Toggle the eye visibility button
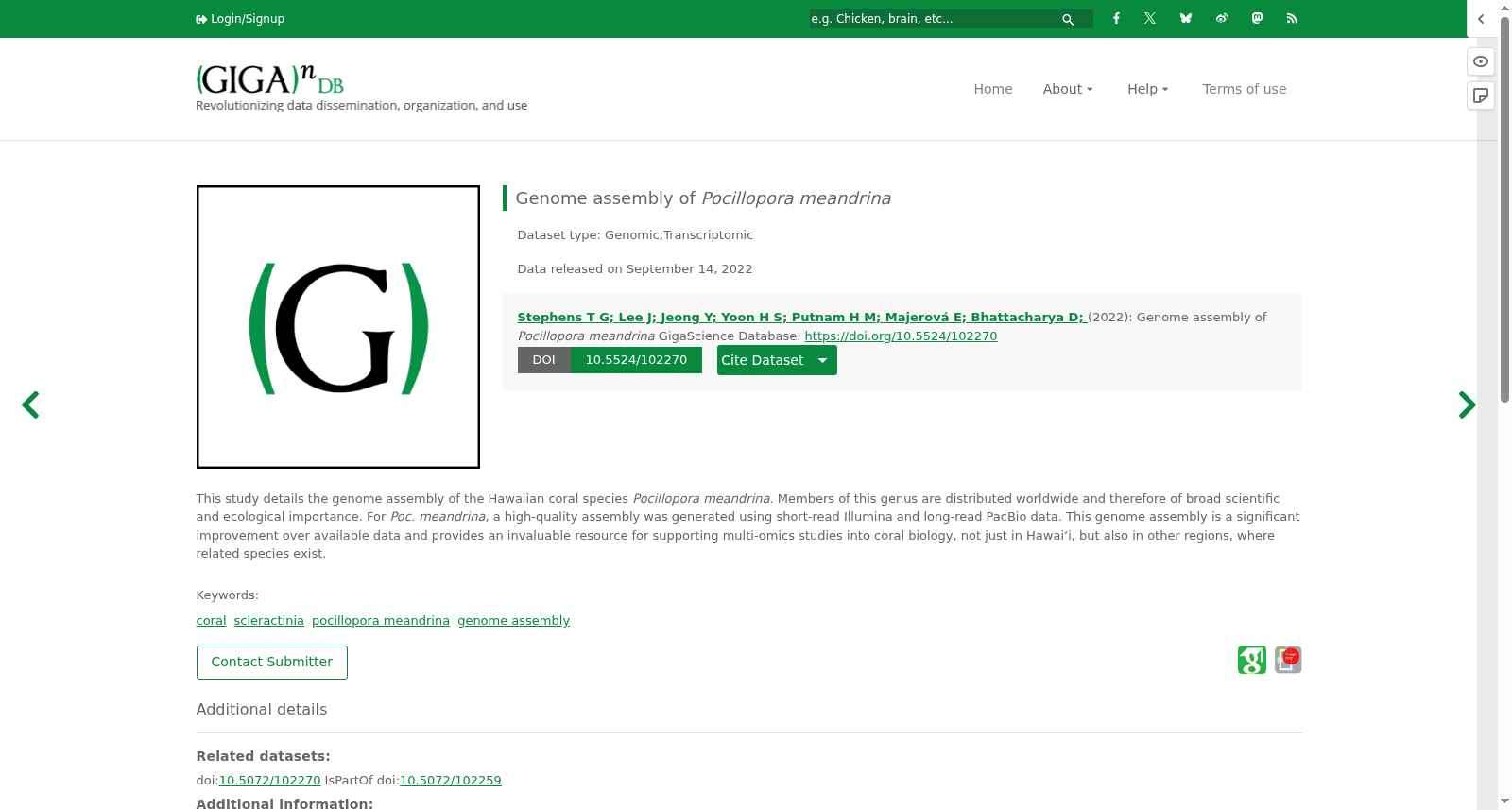 1481,61
